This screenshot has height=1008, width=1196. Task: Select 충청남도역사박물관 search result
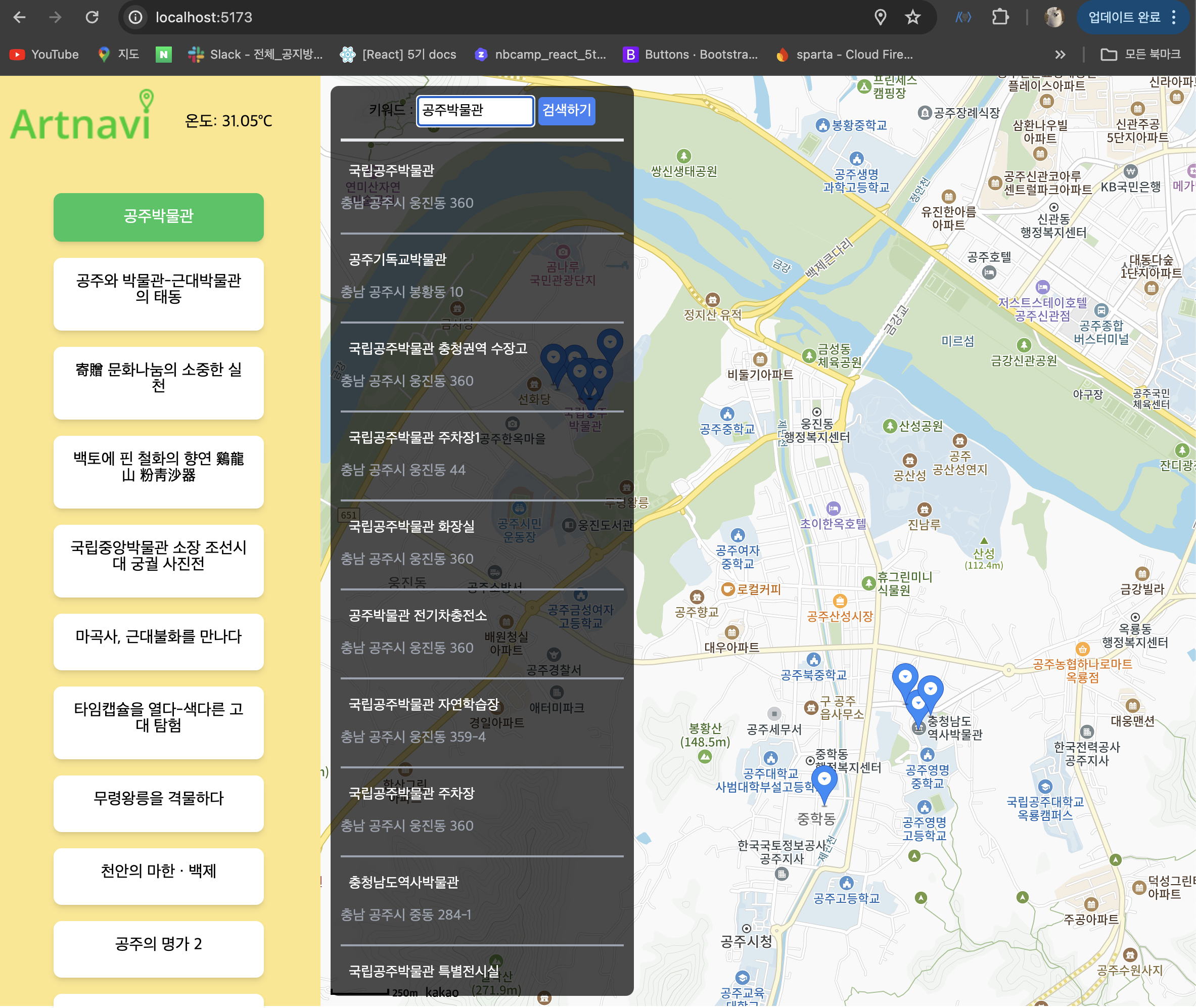coord(403,882)
